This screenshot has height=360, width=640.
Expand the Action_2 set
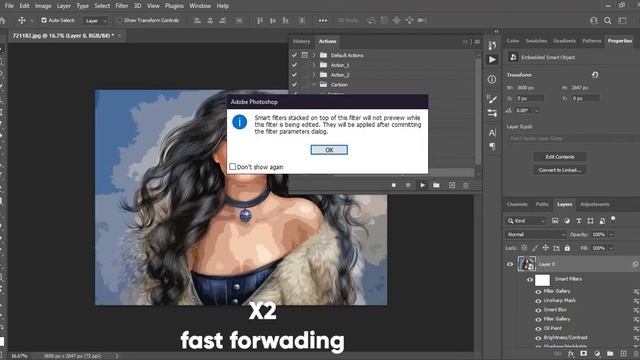click(314, 75)
